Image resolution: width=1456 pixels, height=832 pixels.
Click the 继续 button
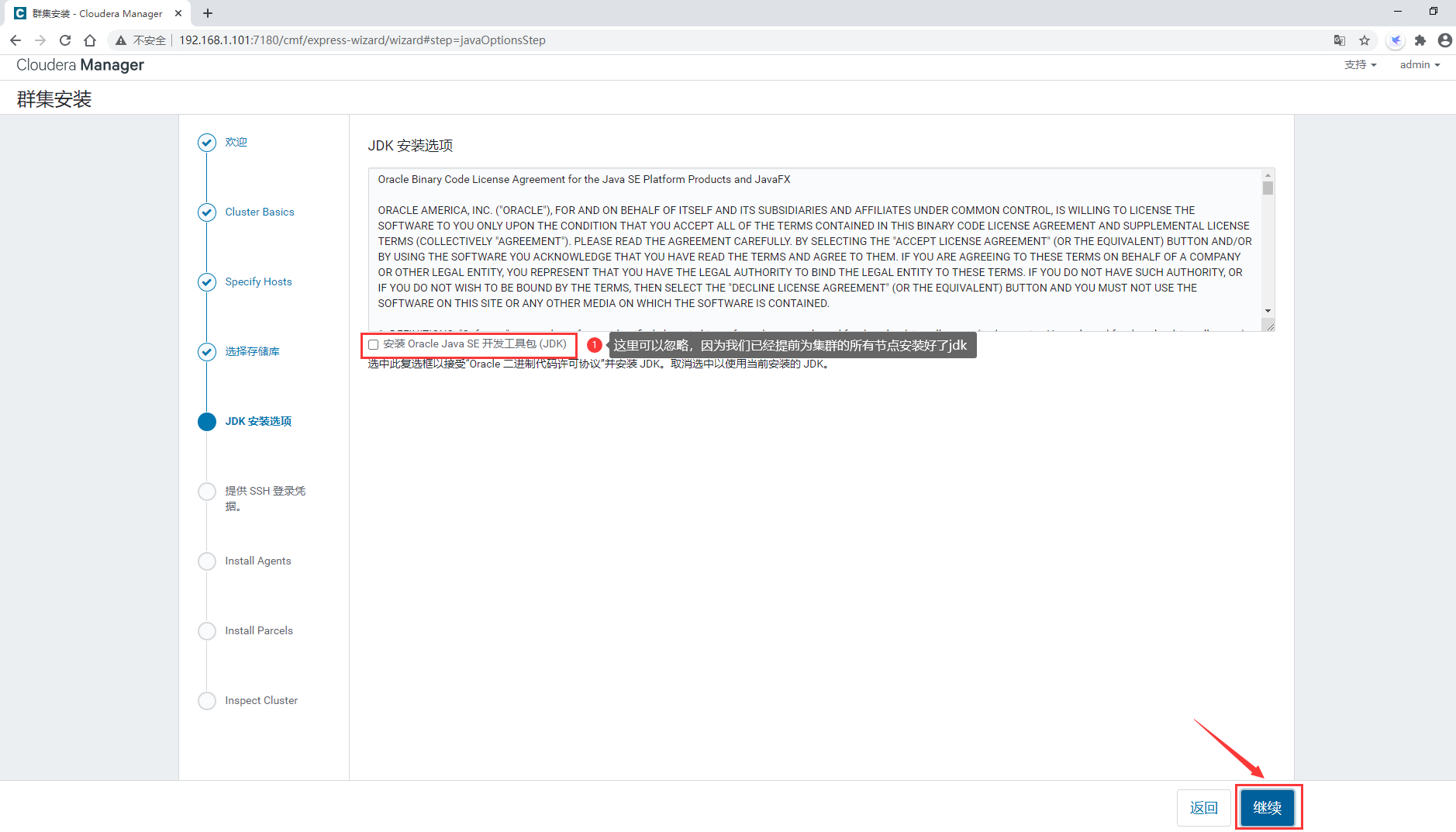pyautogui.click(x=1267, y=807)
